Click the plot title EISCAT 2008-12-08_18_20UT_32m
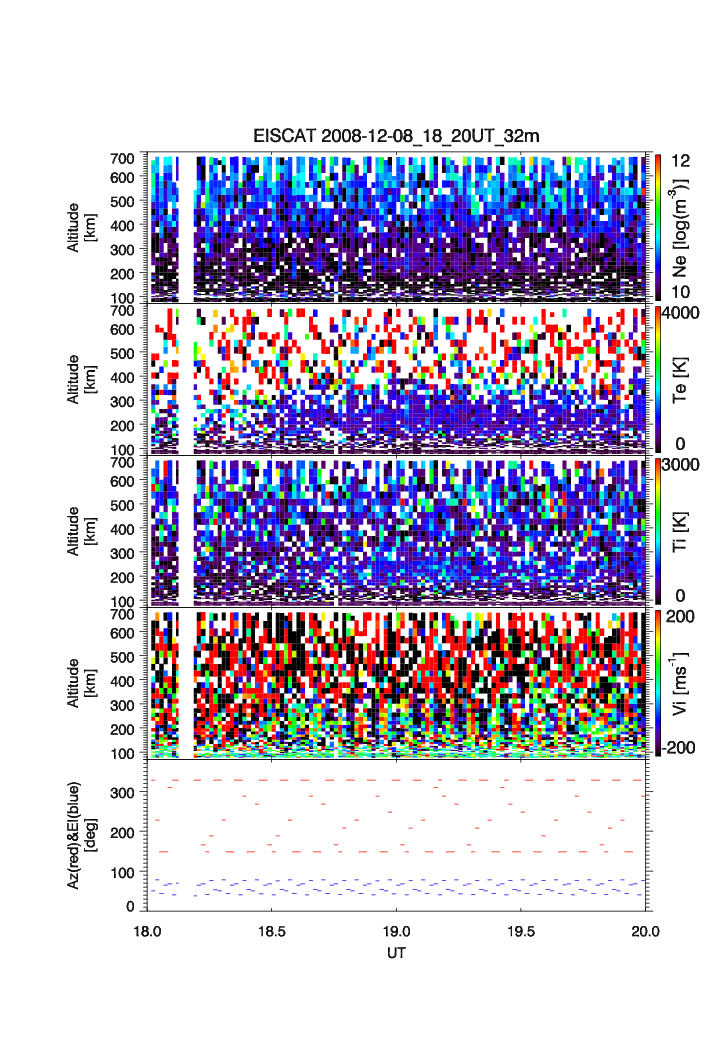 pos(396,136)
